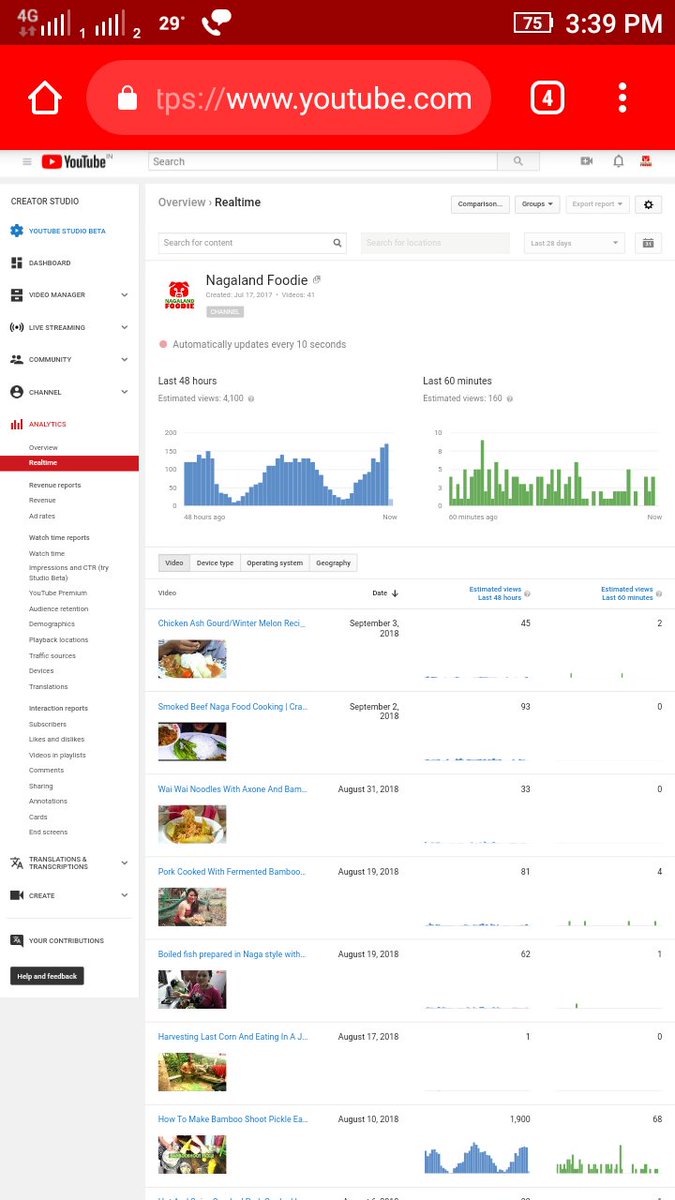Expand the Create section

[124, 895]
